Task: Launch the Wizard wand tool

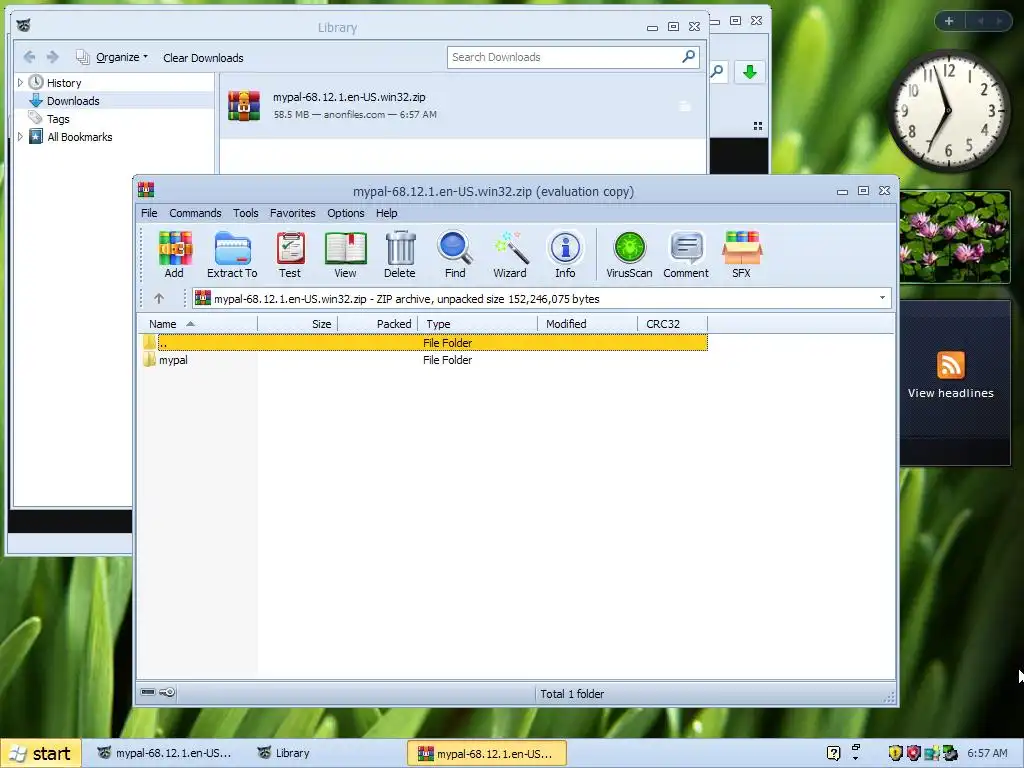Action: [510, 255]
